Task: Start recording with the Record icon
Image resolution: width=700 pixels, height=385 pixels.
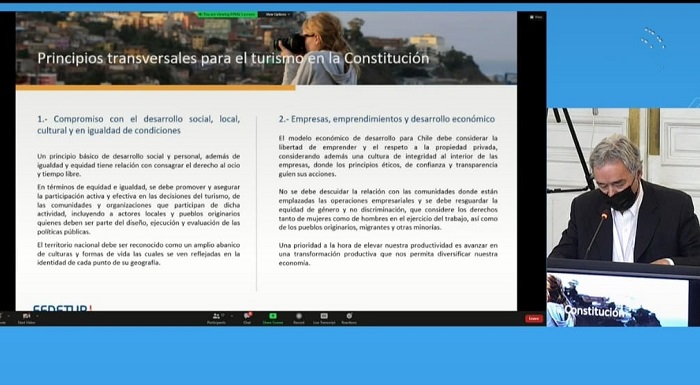Action: point(299,318)
